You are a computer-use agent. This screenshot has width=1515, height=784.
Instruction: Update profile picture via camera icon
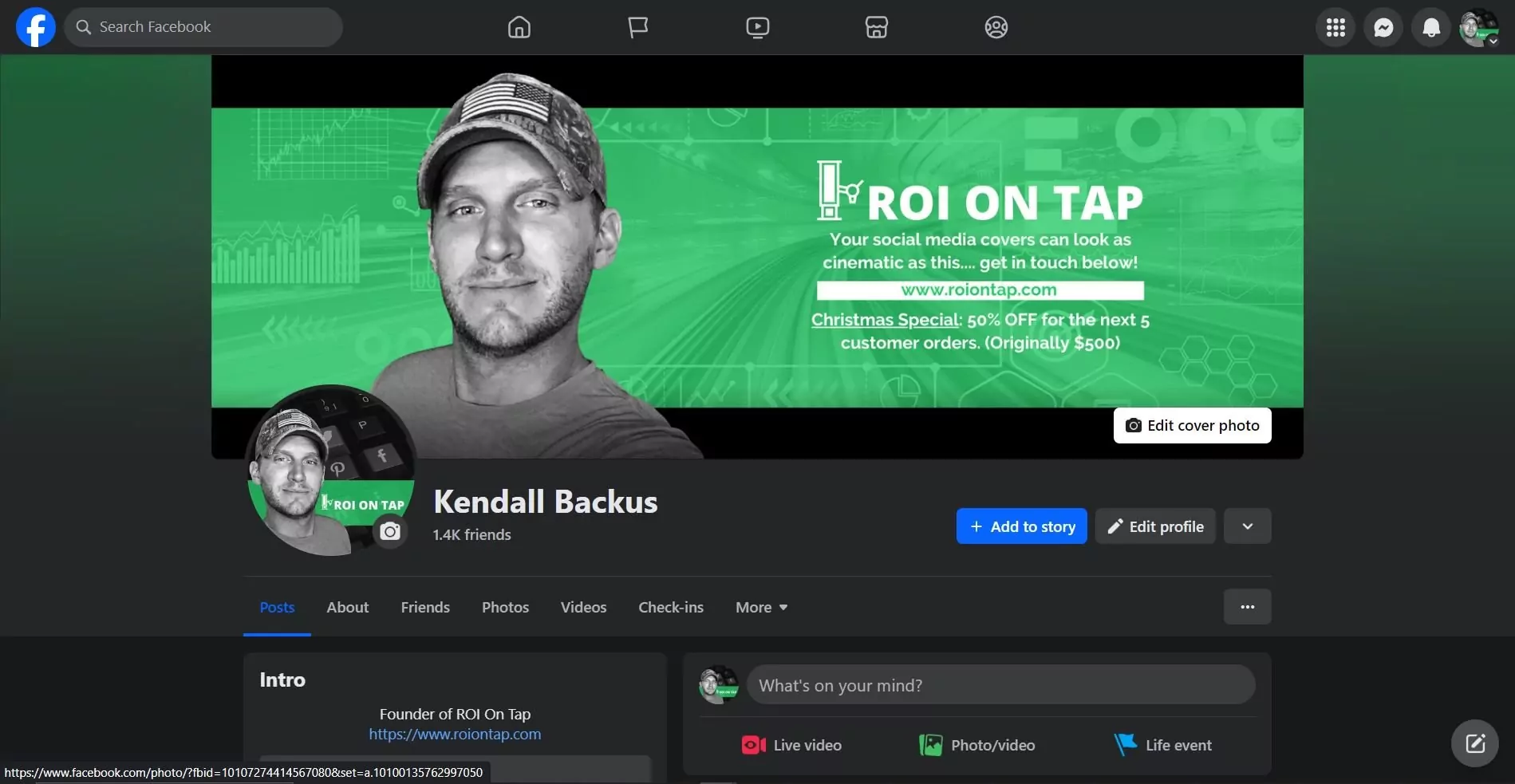(x=390, y=531)
